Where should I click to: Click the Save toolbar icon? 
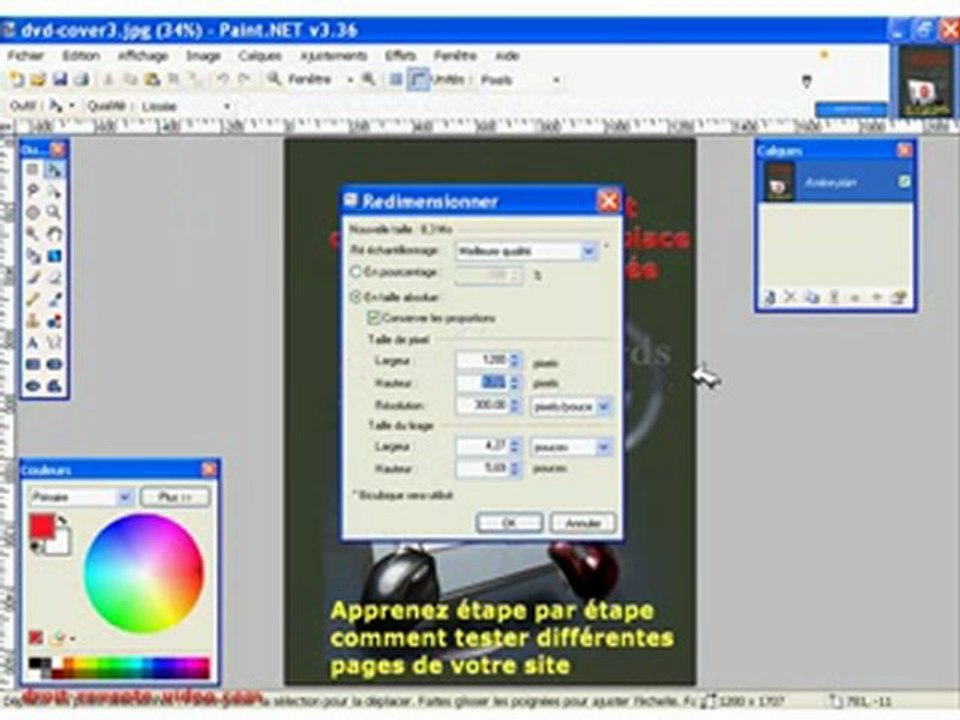(x=59, y=80)
